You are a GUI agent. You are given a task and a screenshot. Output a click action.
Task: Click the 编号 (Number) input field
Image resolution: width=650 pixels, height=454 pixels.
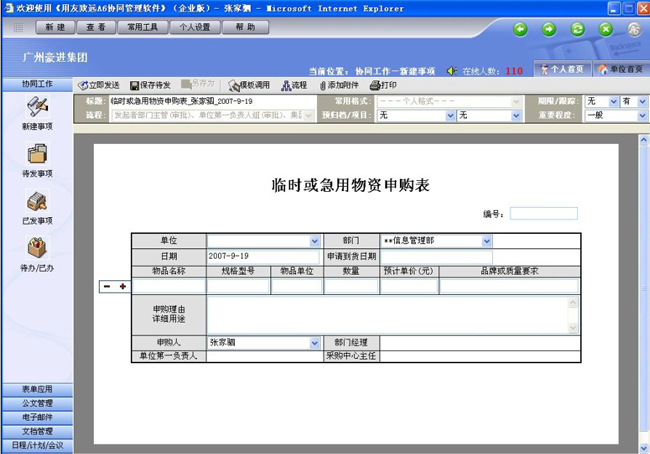point(543,213)
